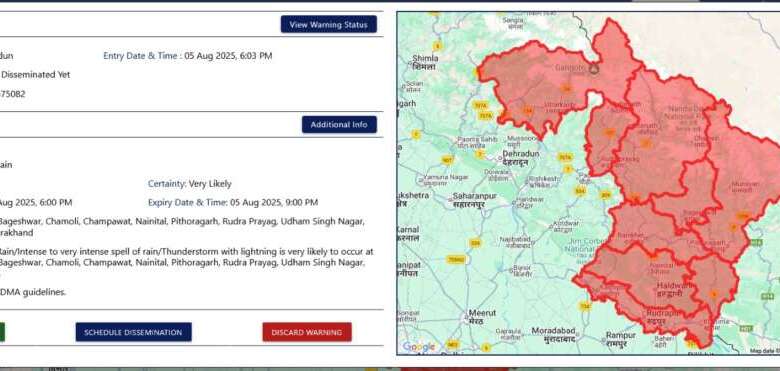
Task: Click the Map data link on map
Action: click(x=765, y=351)
